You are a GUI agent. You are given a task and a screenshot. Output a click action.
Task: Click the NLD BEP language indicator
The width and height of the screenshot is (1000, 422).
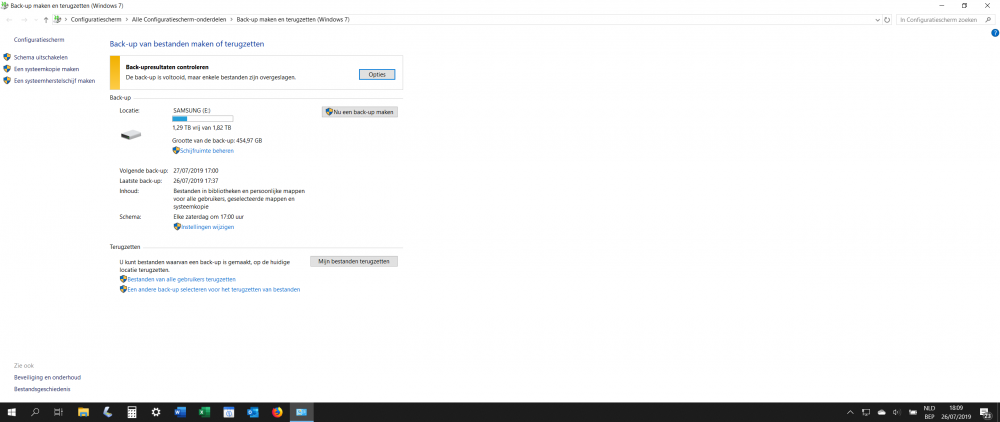click(929, 412)
